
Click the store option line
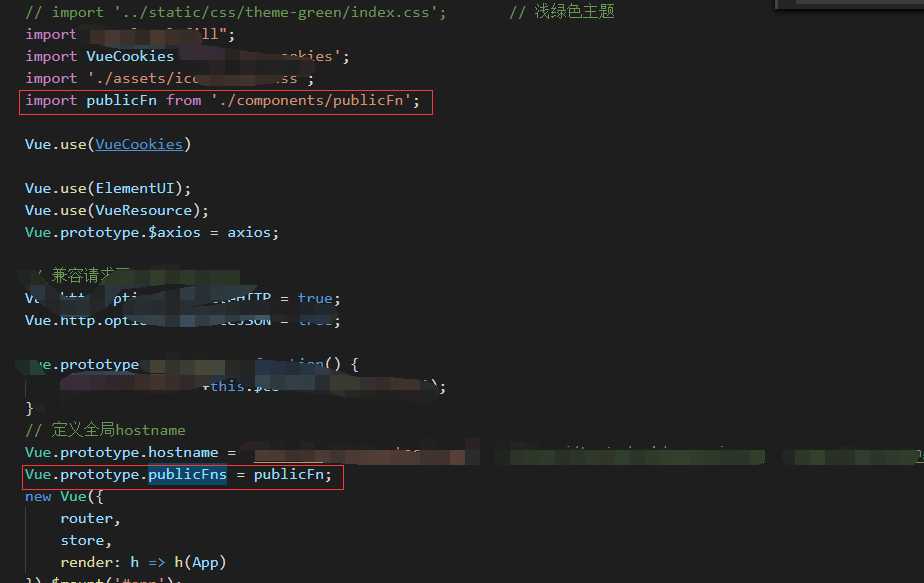coord(86,541)
